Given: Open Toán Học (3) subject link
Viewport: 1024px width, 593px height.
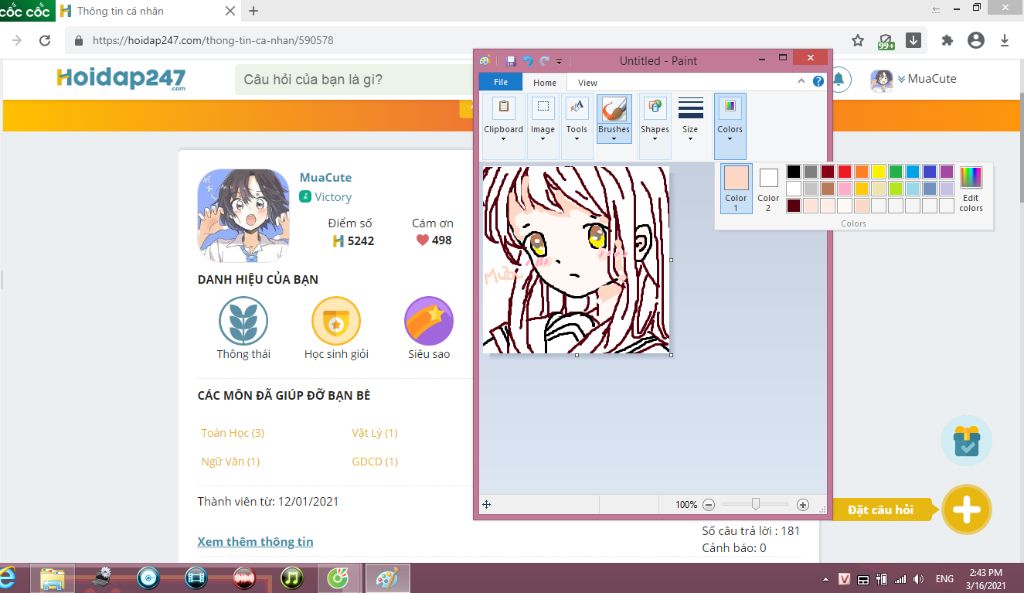Looking at the screenshot, I should pyautogui.click(x=232, y=433).
